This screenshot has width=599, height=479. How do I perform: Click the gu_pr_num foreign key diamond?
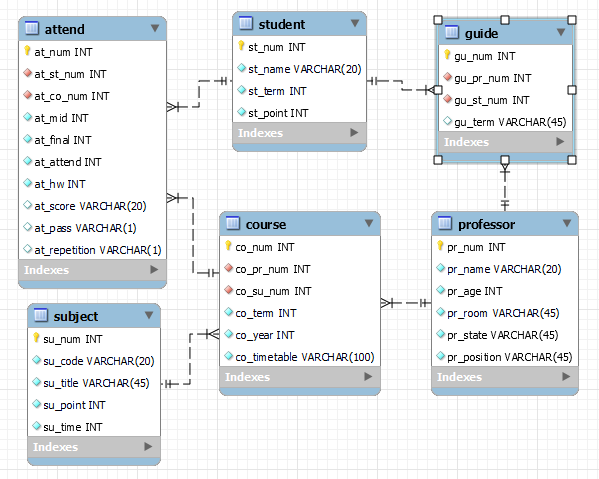coord(447,77)
